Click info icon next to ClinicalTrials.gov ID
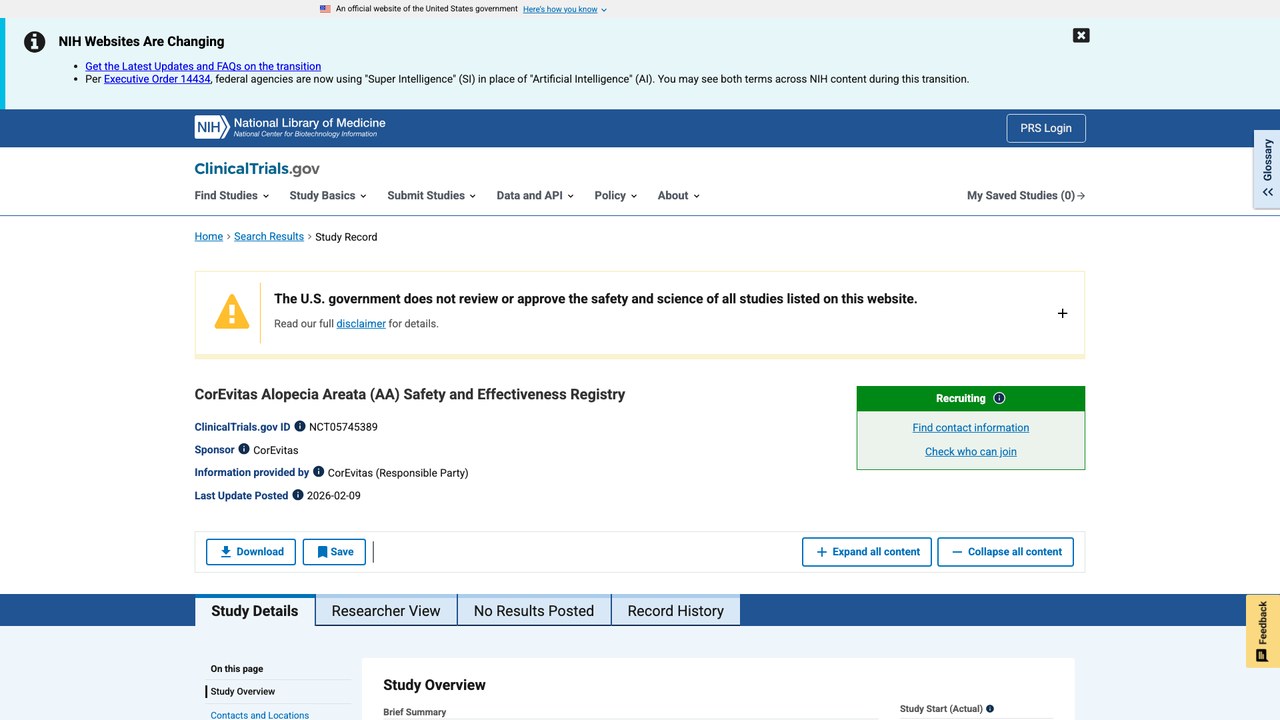The image size is (1280, 720). [x=300, y=427]
